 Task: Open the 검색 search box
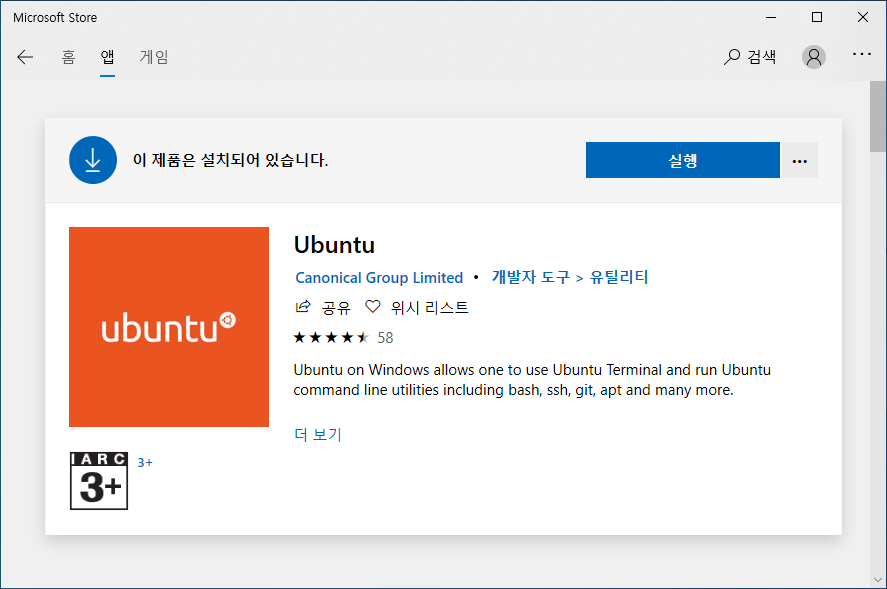(x=750, y=57)
